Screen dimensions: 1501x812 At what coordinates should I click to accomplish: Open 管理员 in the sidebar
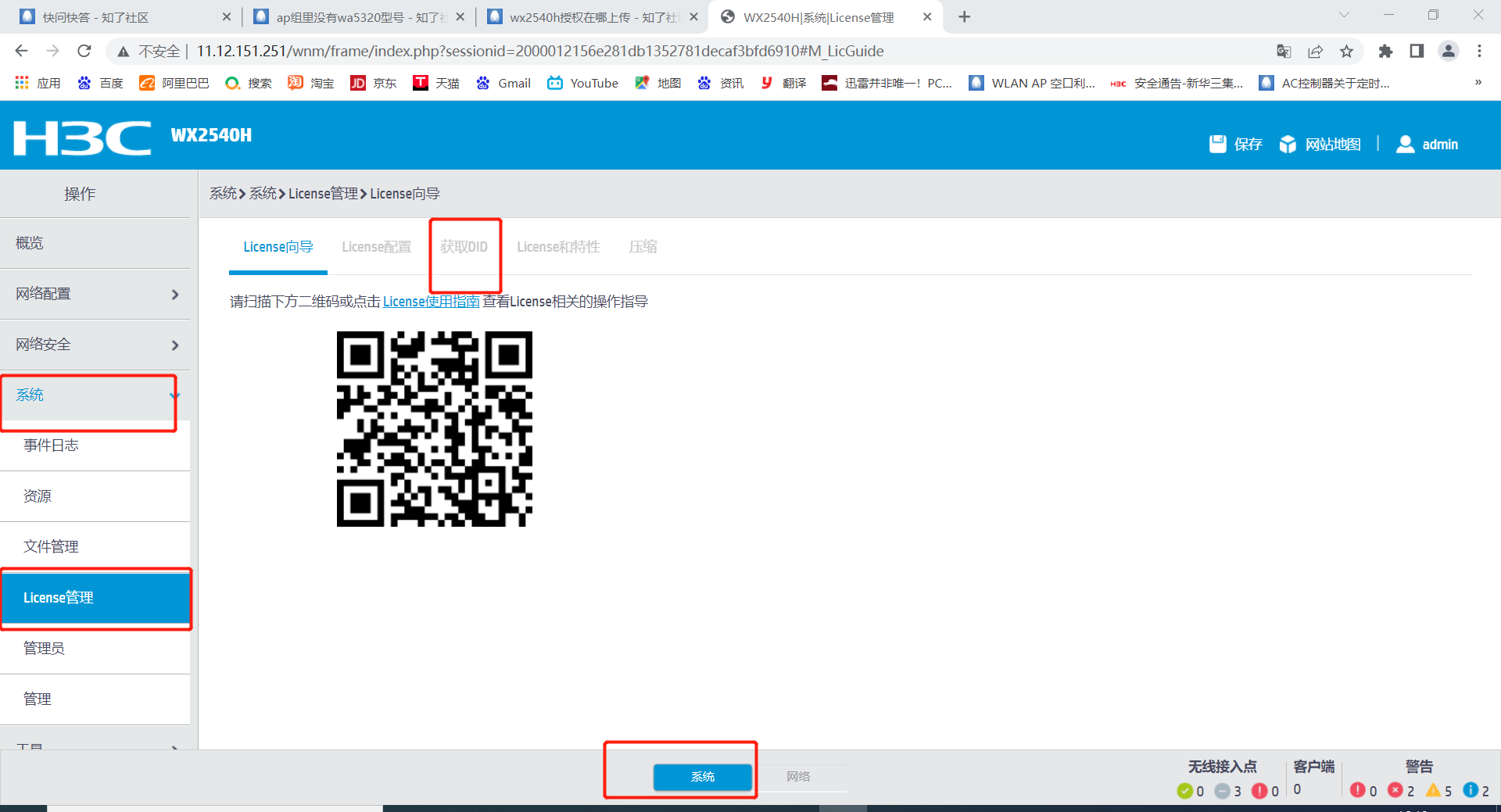(95, 649)
